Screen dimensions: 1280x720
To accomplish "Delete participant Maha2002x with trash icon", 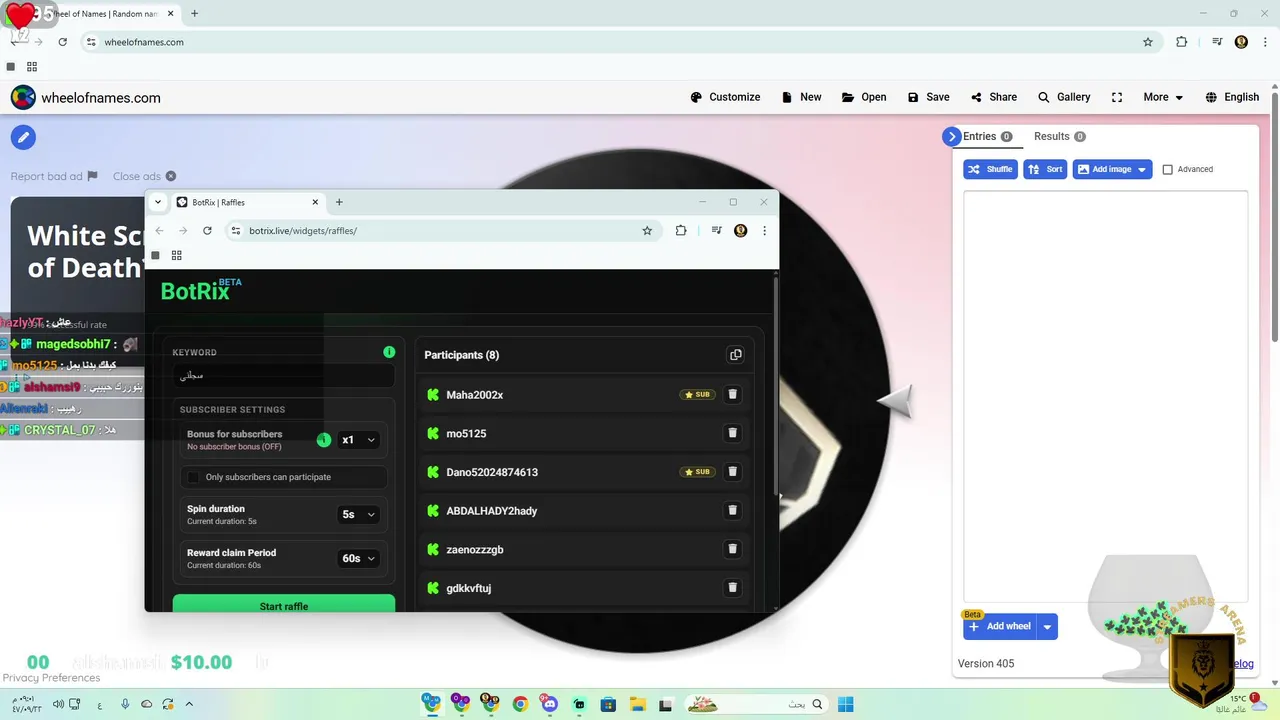I will click(732, 394).
